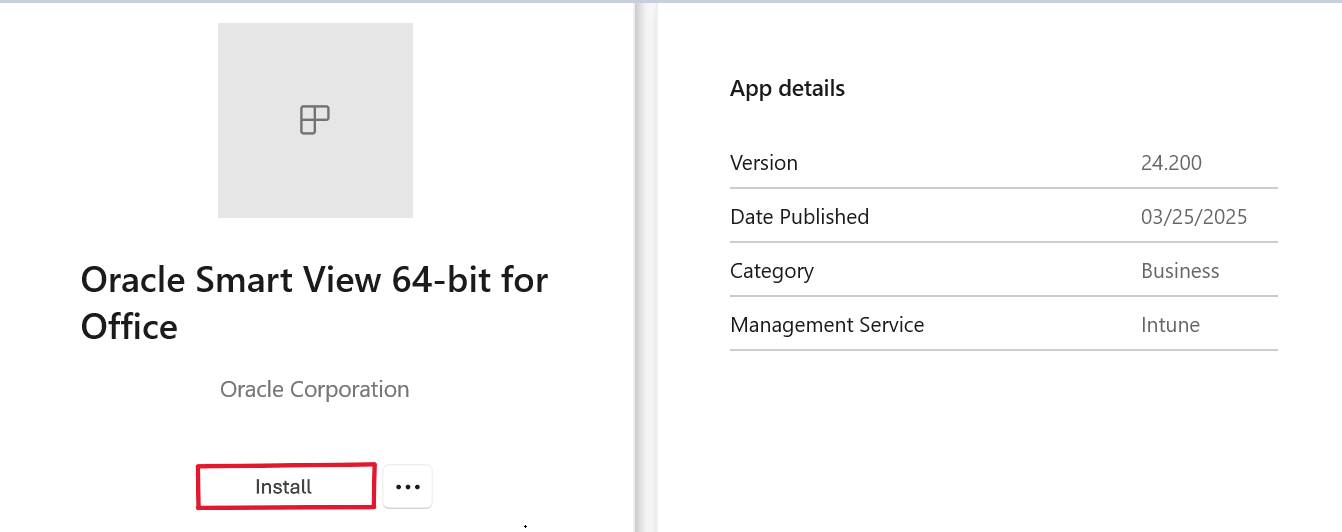The image size is (1342, 532).
Task: Click the Install button
Action: click(x=285, y=487)
